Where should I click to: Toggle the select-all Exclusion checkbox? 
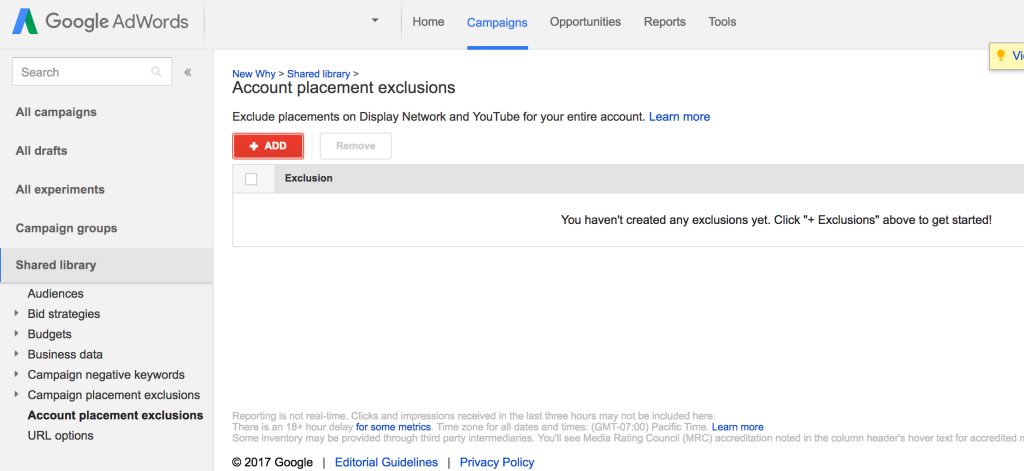[x=251, y=179]
